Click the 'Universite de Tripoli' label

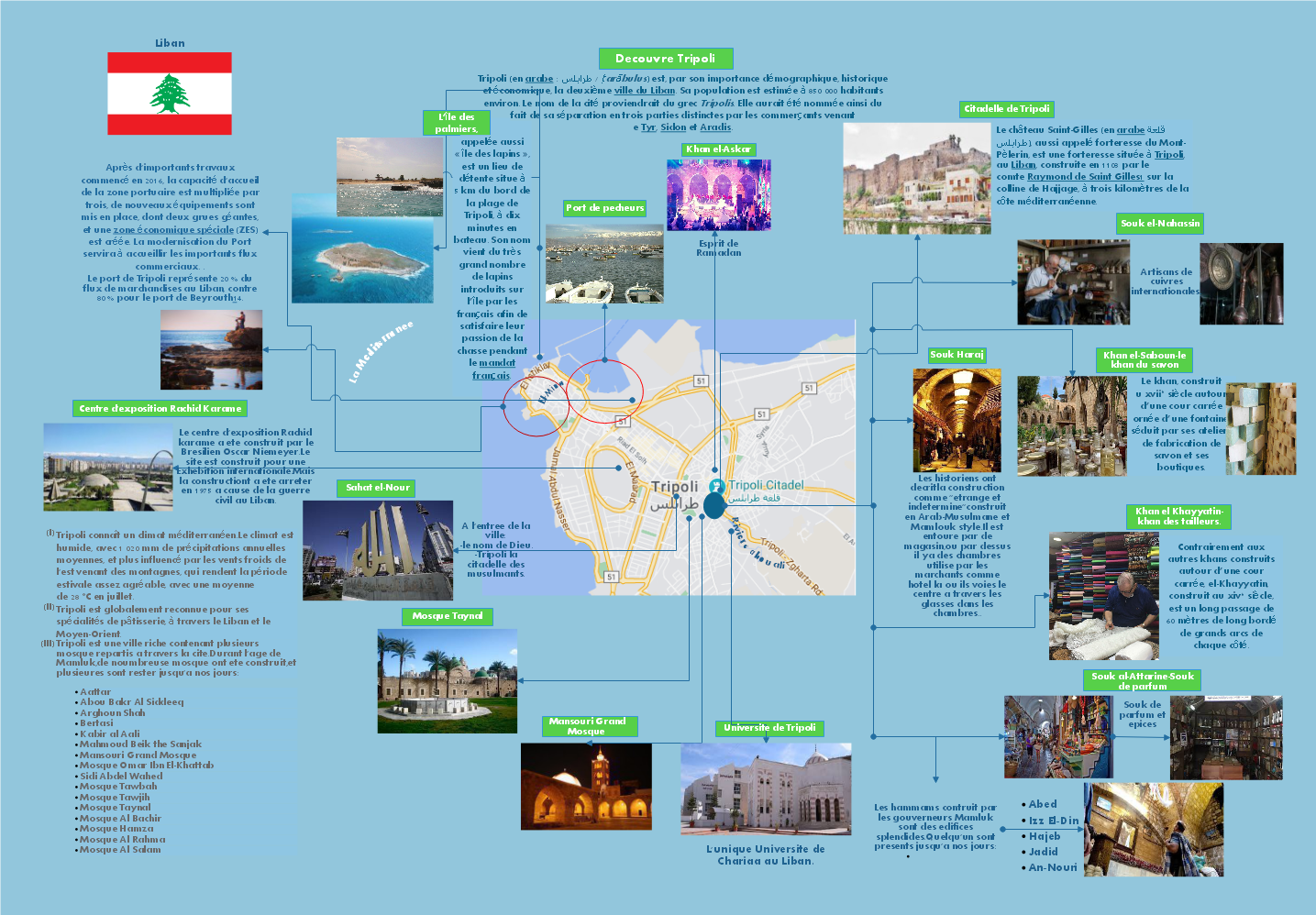click(769, 729)
